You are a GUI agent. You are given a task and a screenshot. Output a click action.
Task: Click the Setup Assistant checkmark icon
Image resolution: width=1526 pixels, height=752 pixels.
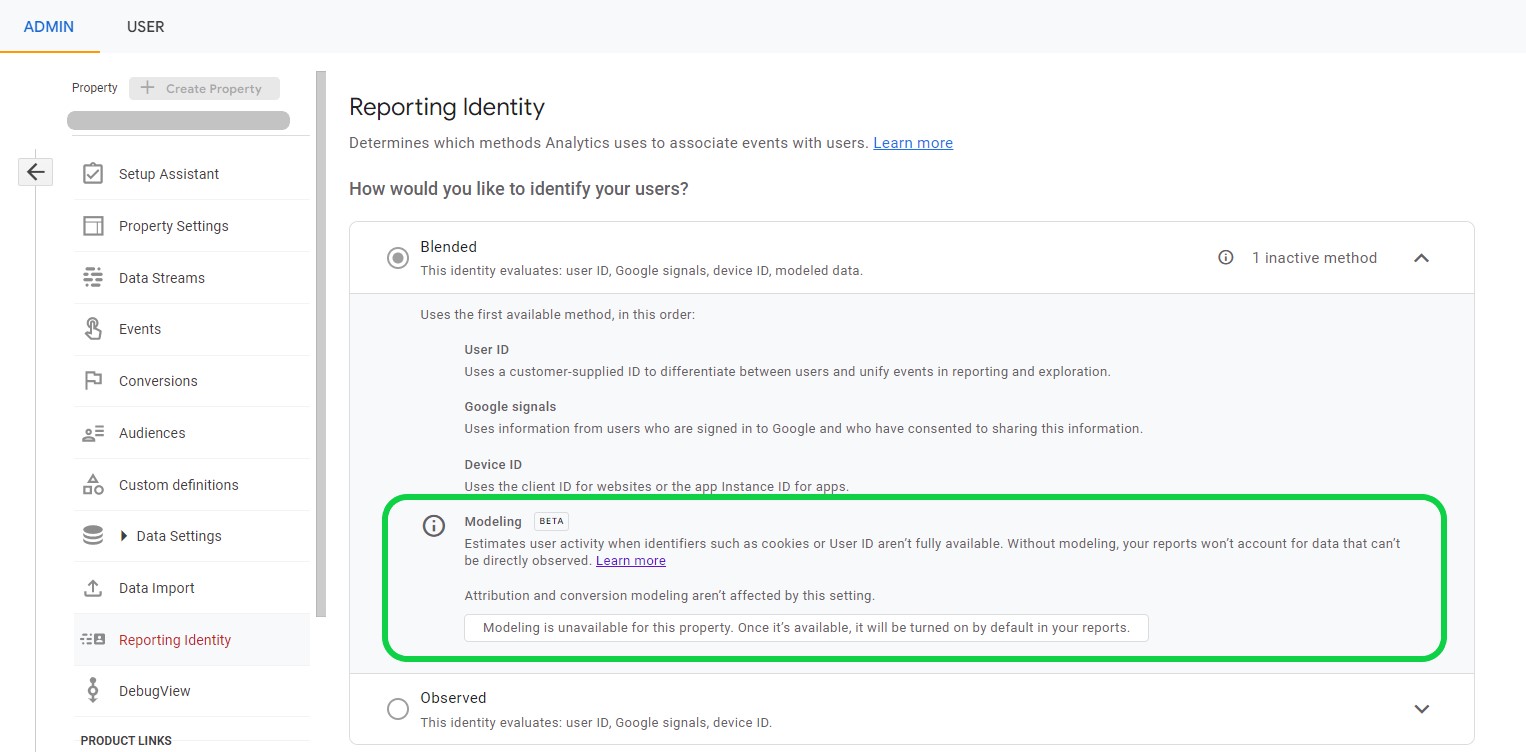click(93, 174)
